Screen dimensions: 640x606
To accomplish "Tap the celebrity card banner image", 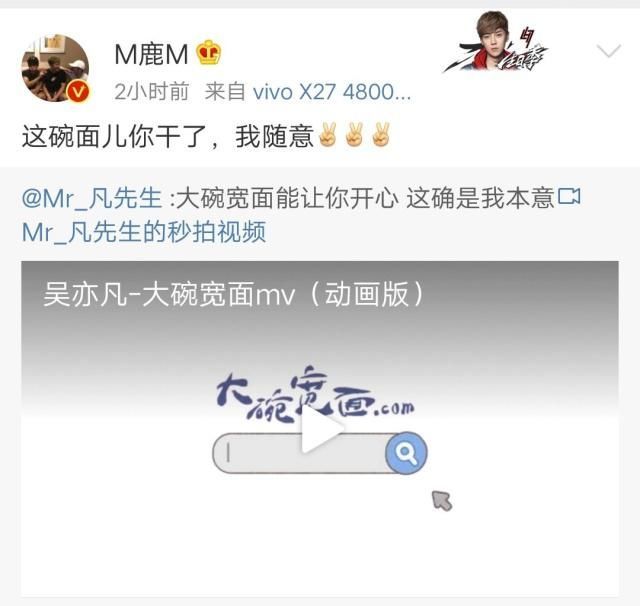I will click(496, 42).
